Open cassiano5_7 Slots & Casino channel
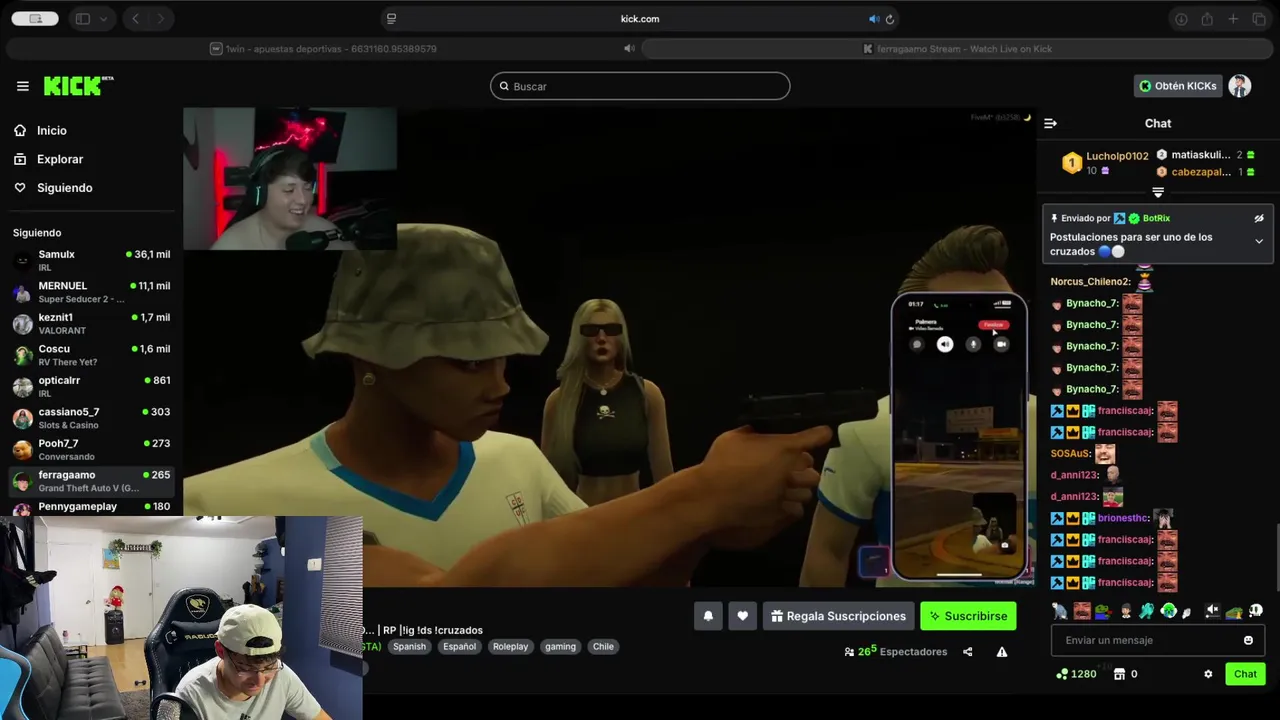Viewport: 1280px width, 720px height. point(90,418)
